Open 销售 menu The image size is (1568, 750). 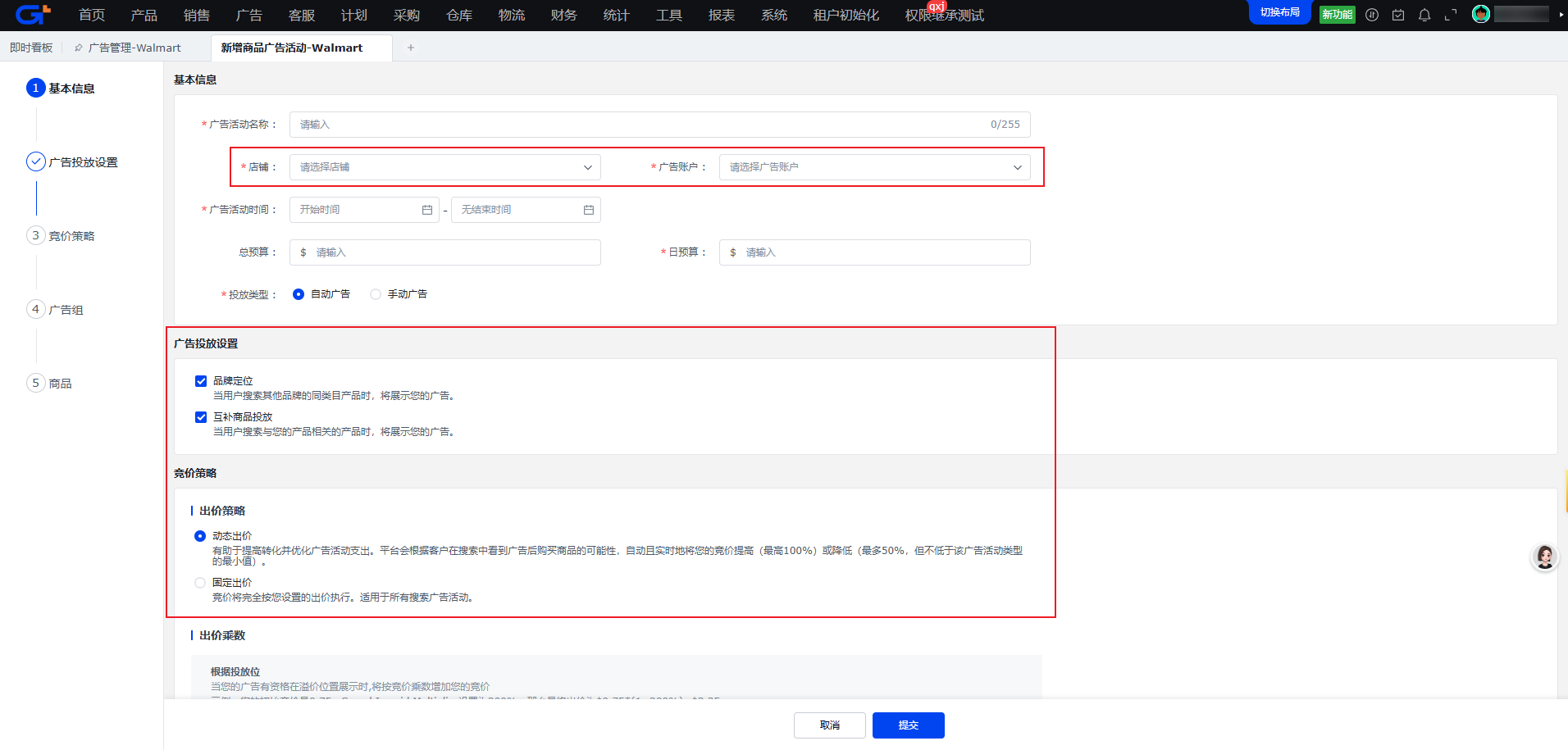point(197,15)
